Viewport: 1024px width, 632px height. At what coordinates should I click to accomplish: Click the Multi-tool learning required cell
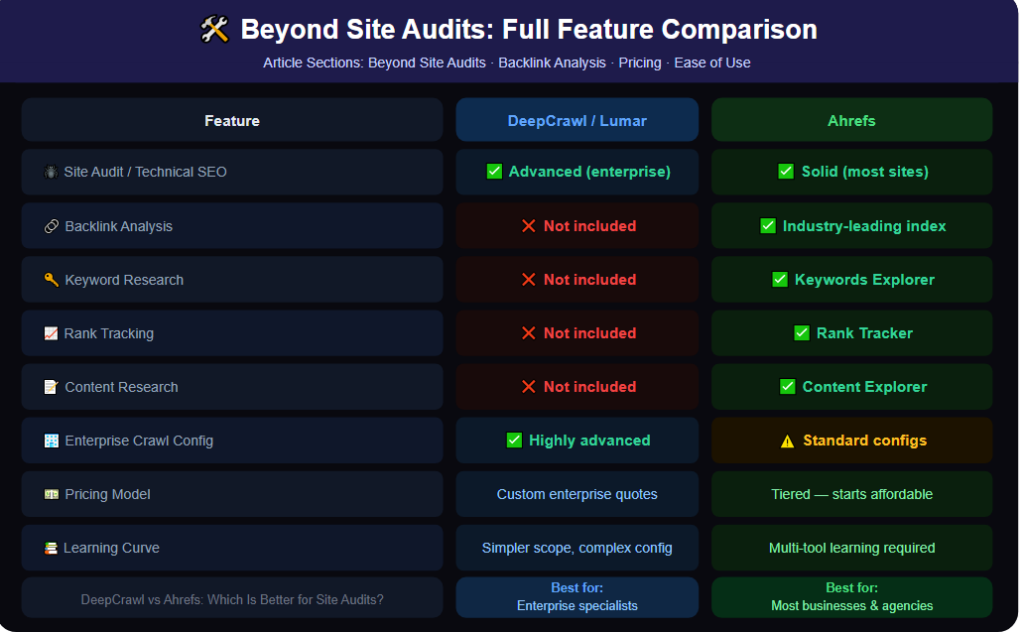[852, 548]
